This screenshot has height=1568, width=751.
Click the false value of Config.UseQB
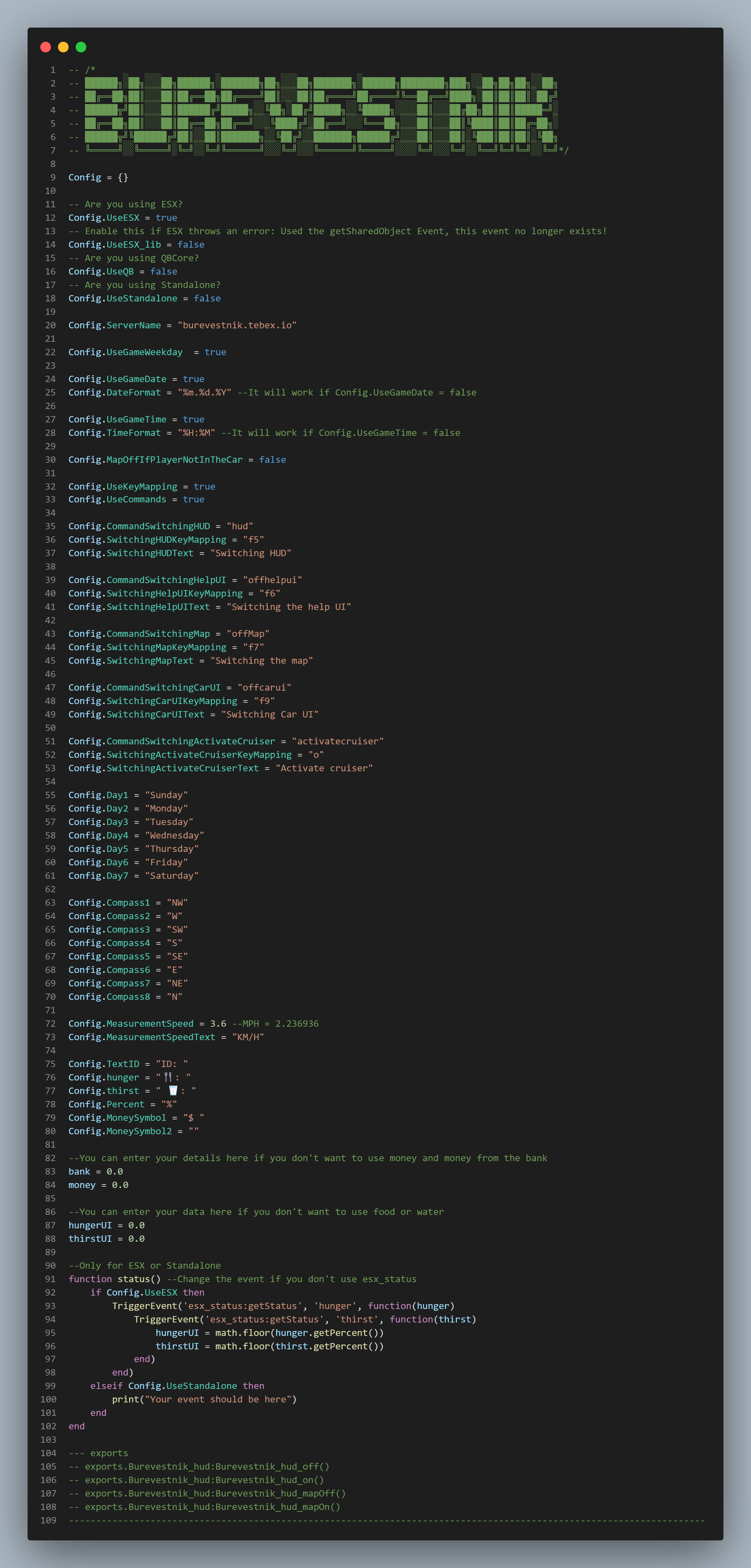click(164, 271)
